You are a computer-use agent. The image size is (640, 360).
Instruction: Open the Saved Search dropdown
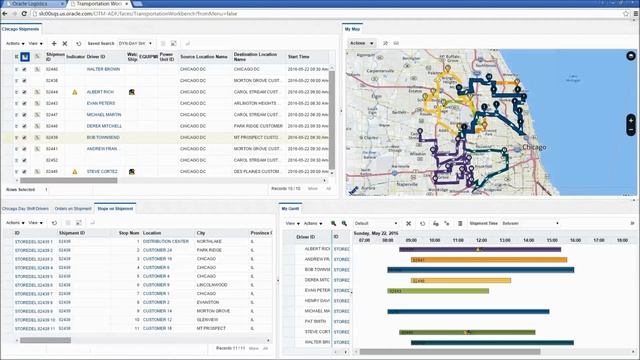click(135, 43)
